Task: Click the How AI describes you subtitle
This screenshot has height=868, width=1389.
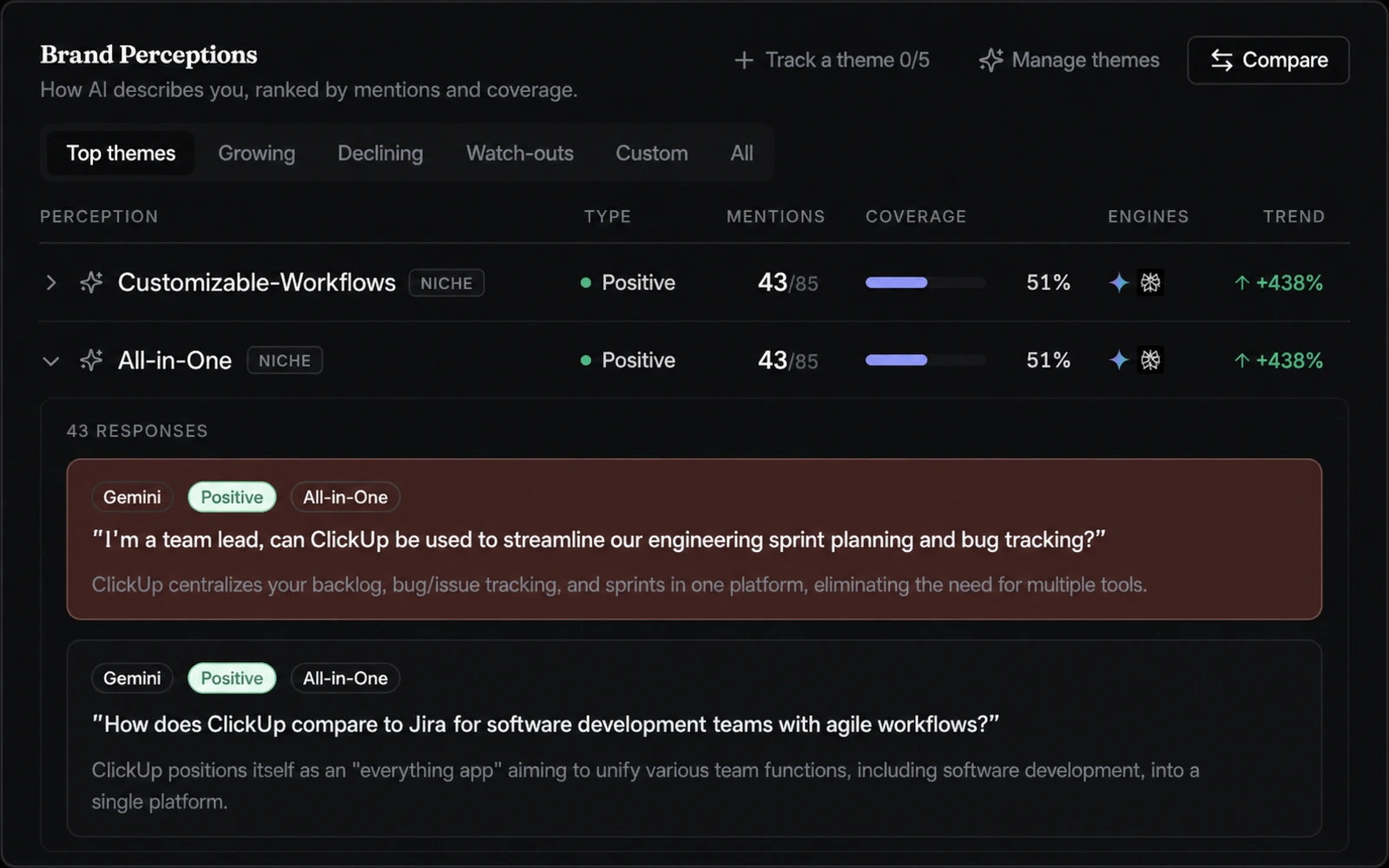Action: point(308,90)
